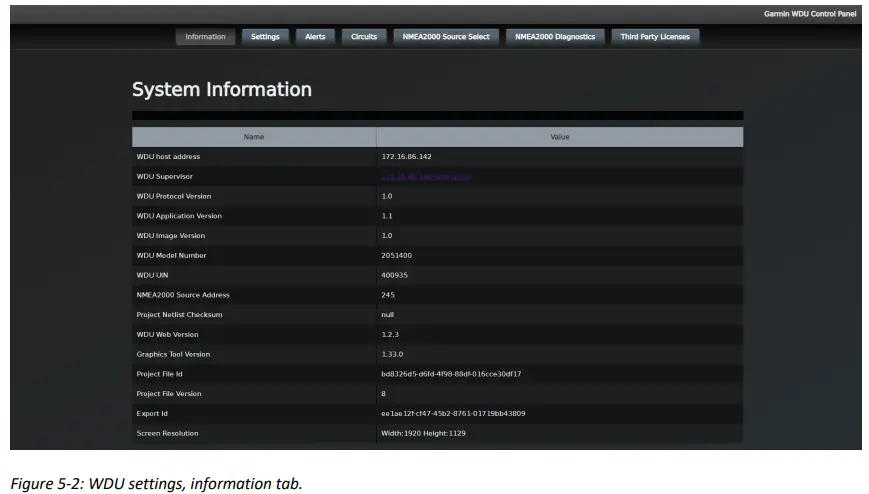Viewport: 869px width, 494px height.
Task: Click the Project File Id label
Action: (x=160, y=374)
